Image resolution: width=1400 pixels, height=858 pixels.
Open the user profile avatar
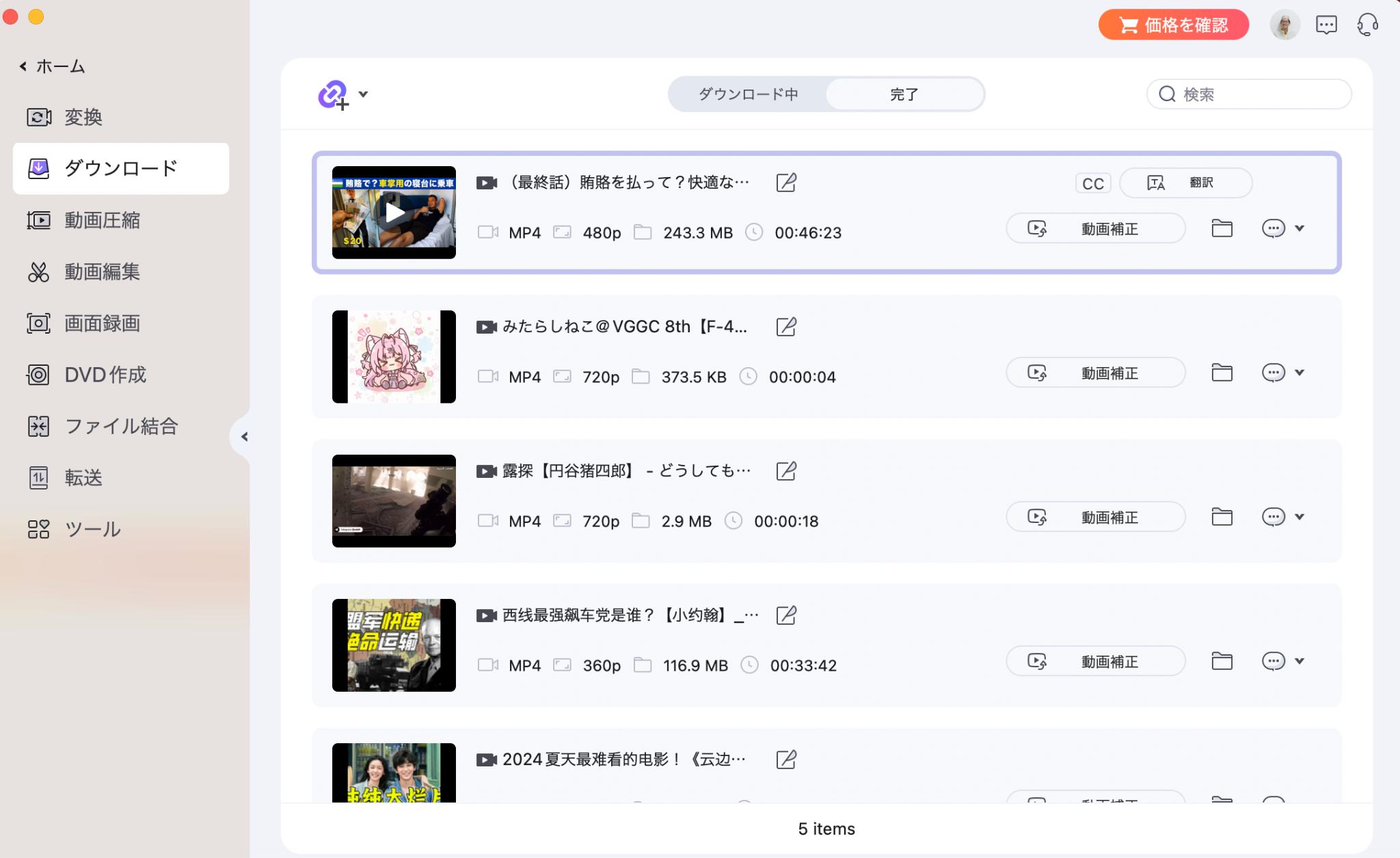pos(1285,25)
